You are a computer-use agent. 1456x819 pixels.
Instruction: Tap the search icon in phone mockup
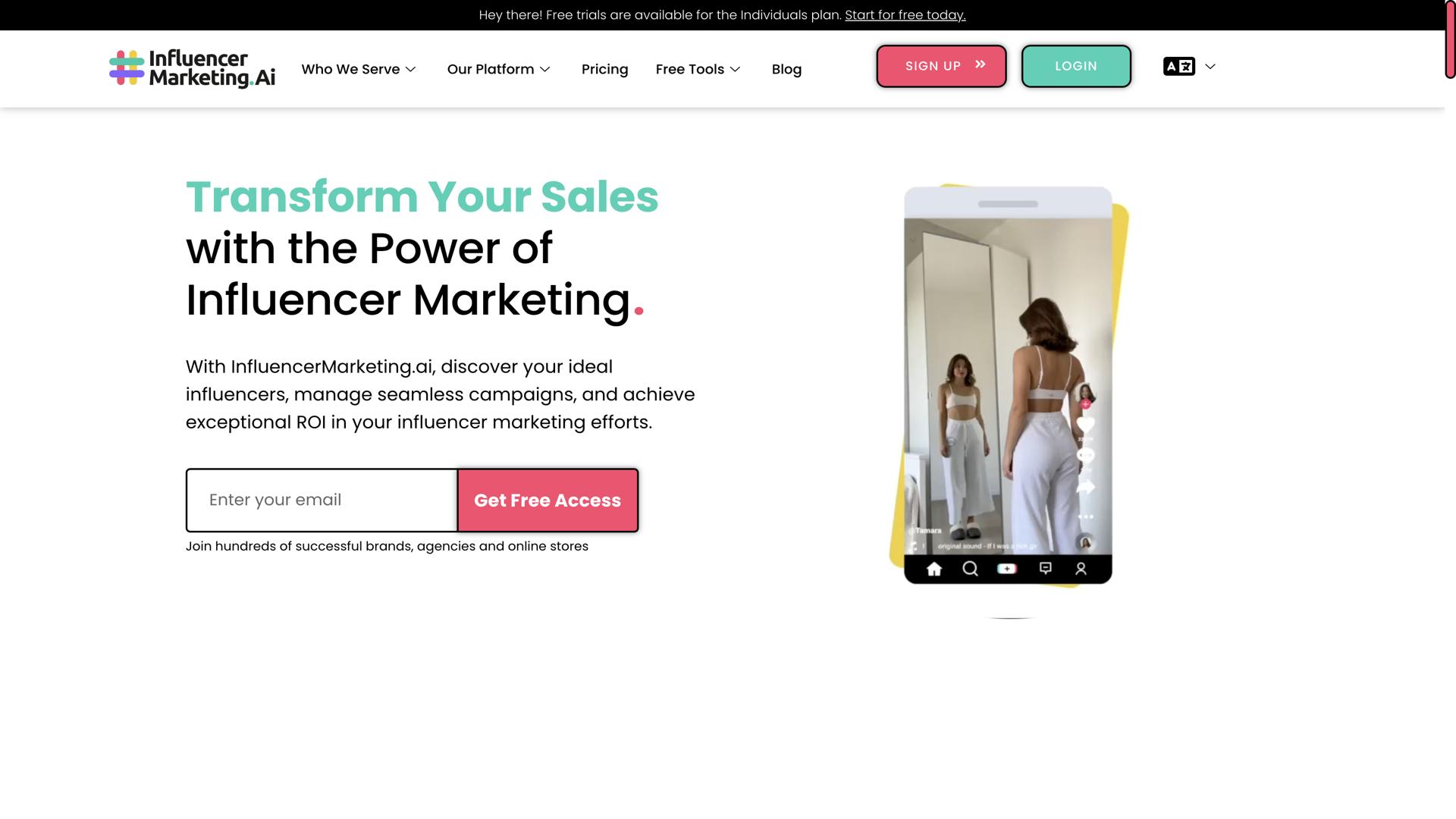click(x=970, y=569)
